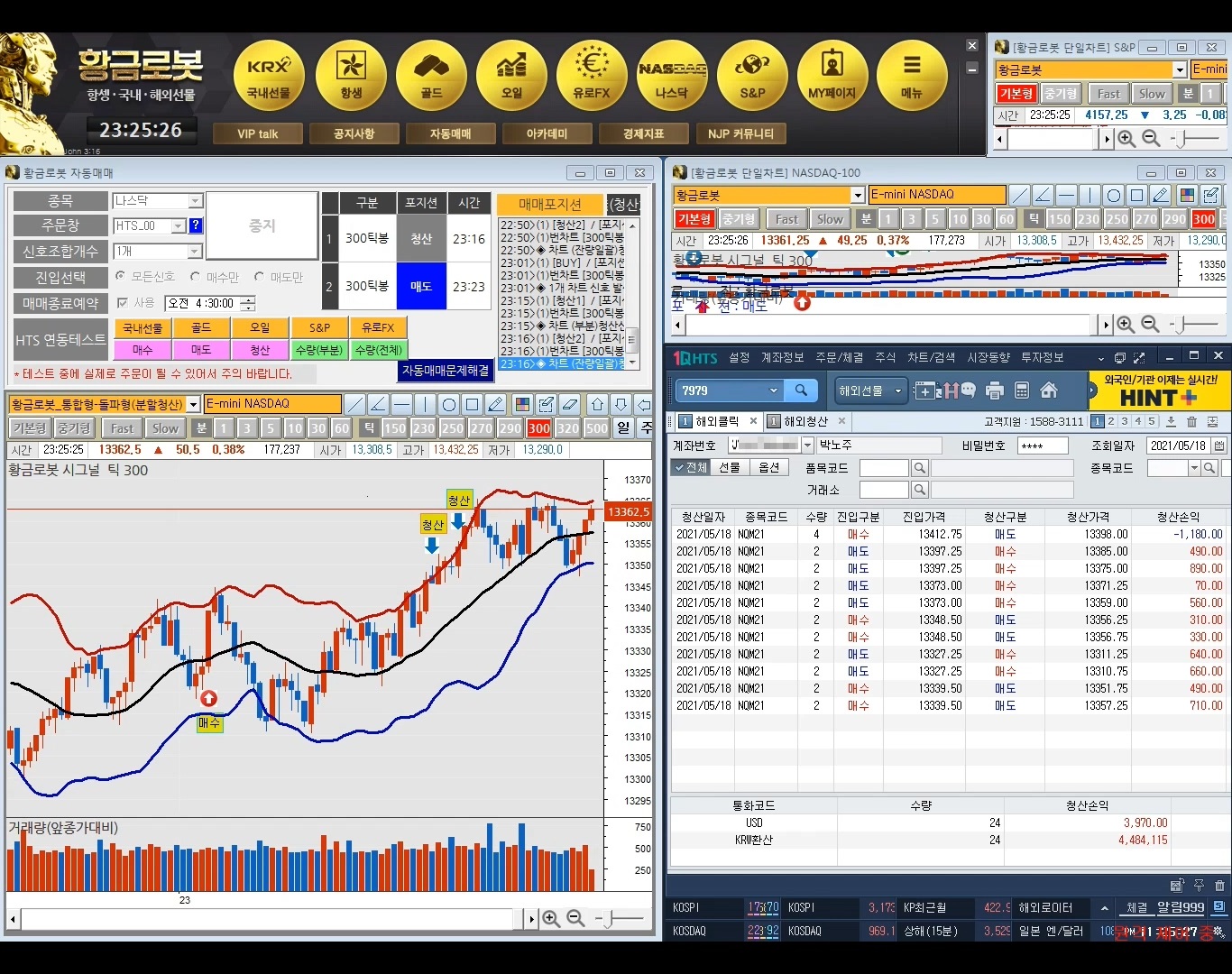The height and width of the screenshot is (974, 1232).
Task: Toggle 선물 filter in HTS panel
Action: [729, 467]
